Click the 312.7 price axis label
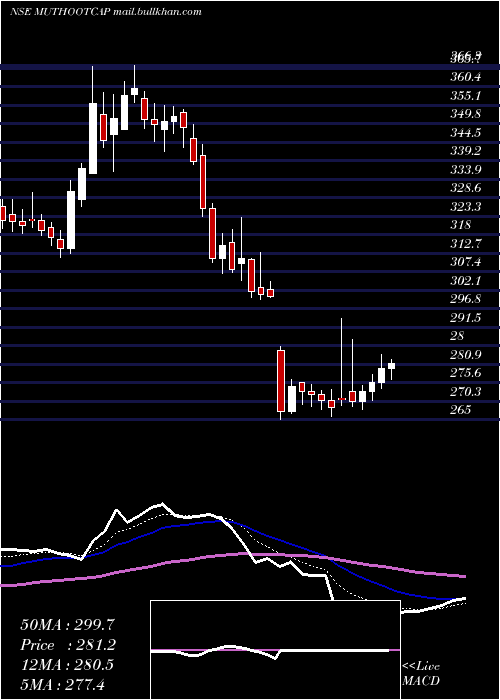Screen dimensions: 500x700 [x=466, y=244]
